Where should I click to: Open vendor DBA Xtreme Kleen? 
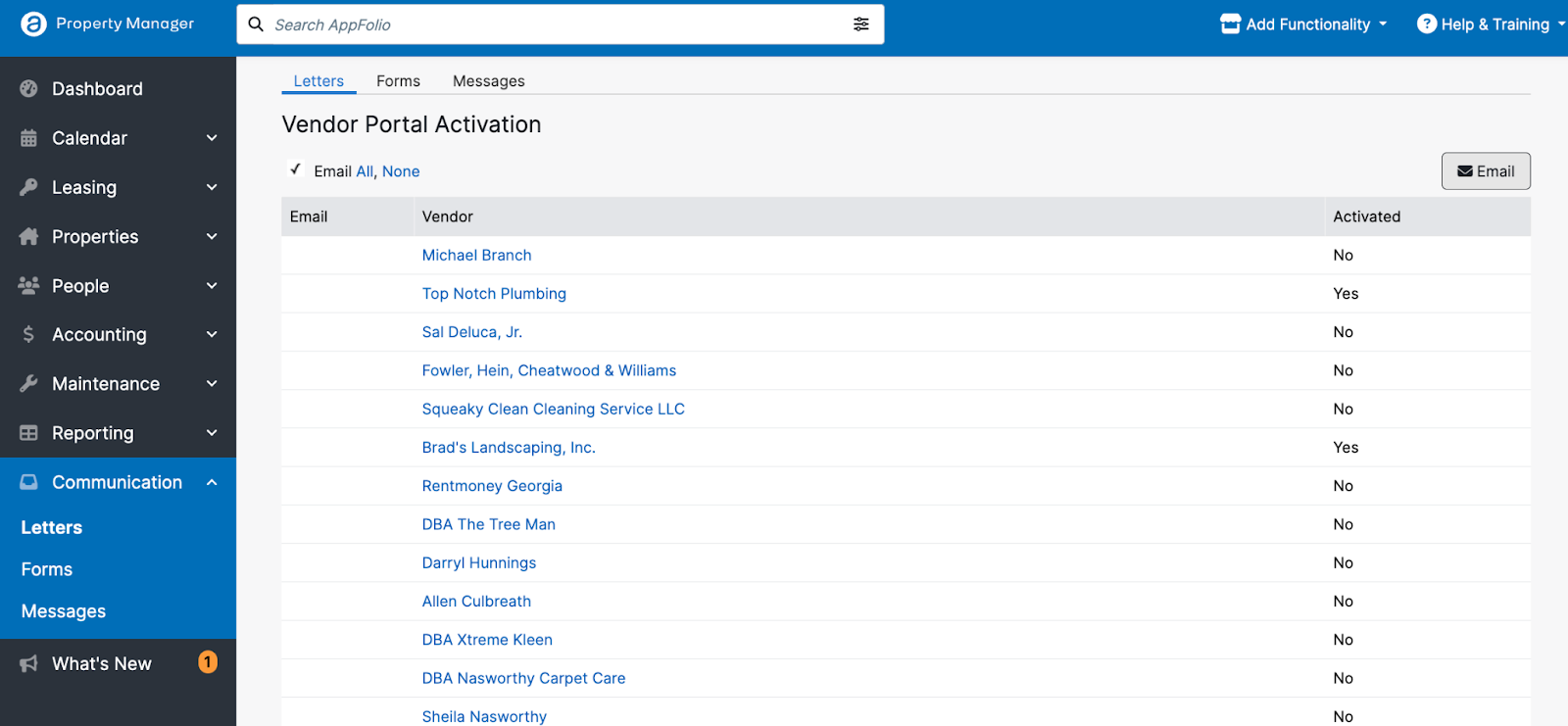pyautogui.click(x=487, y=640)
